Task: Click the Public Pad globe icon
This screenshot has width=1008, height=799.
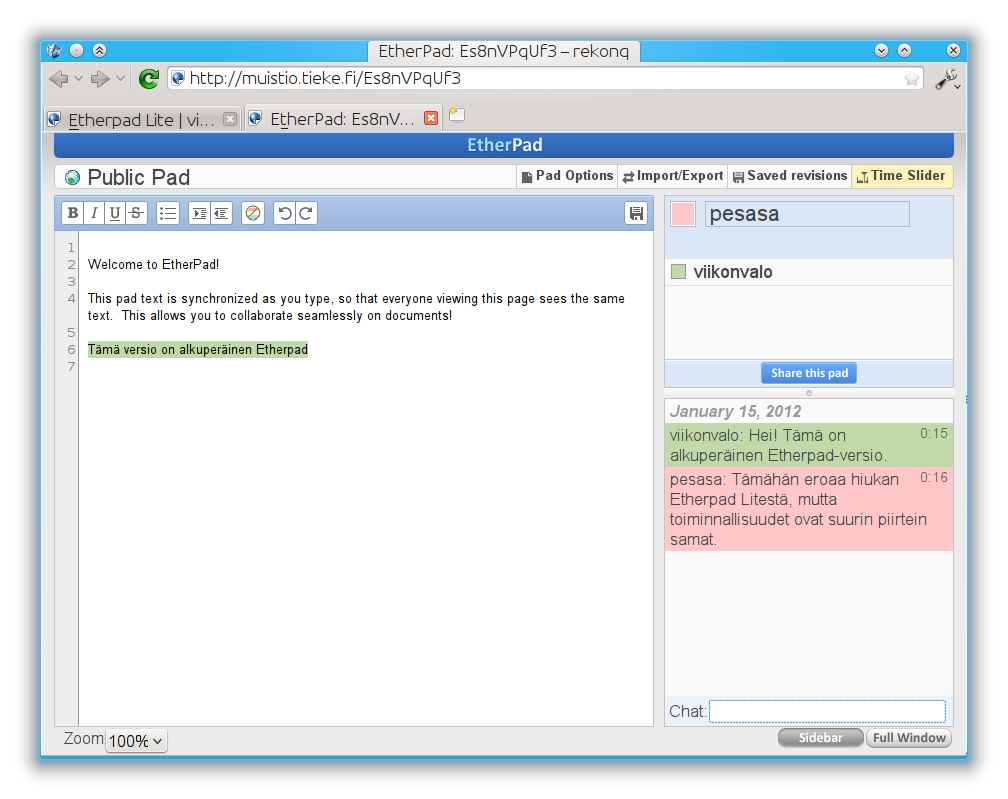Action: click(72, 177)
